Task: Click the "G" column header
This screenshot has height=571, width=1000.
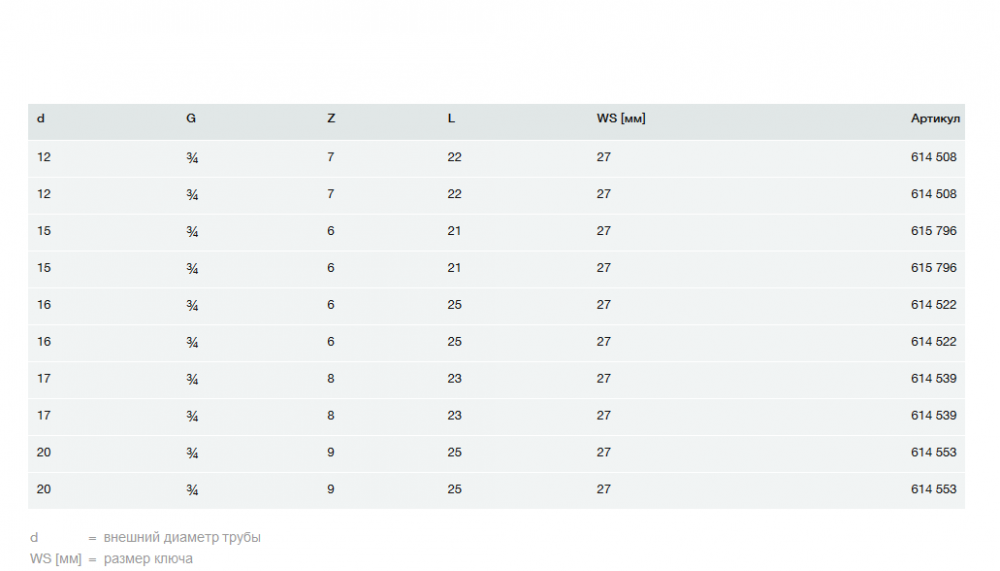Action: tap(191, 119)
